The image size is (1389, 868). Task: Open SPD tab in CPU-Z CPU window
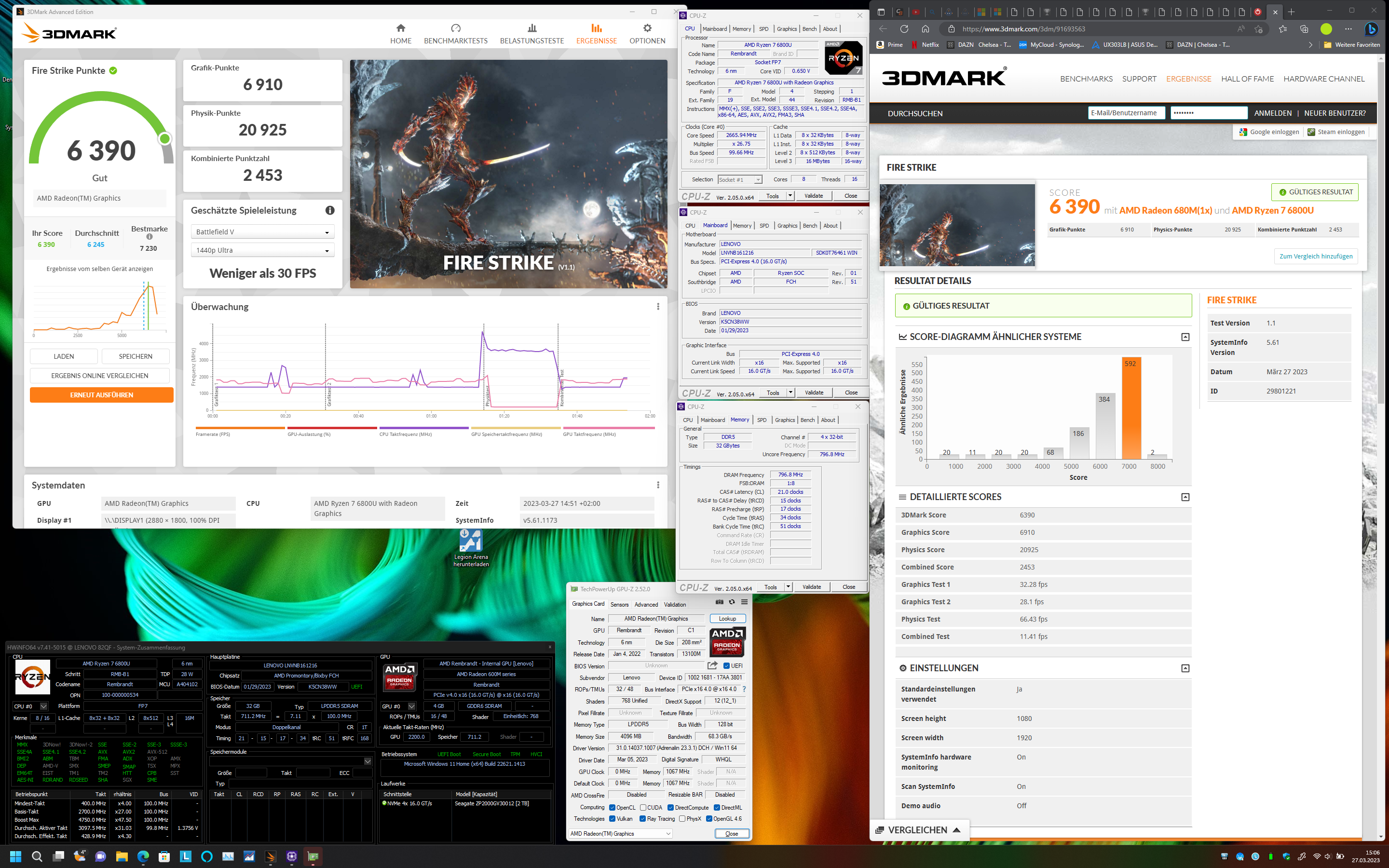coord(763,29)
